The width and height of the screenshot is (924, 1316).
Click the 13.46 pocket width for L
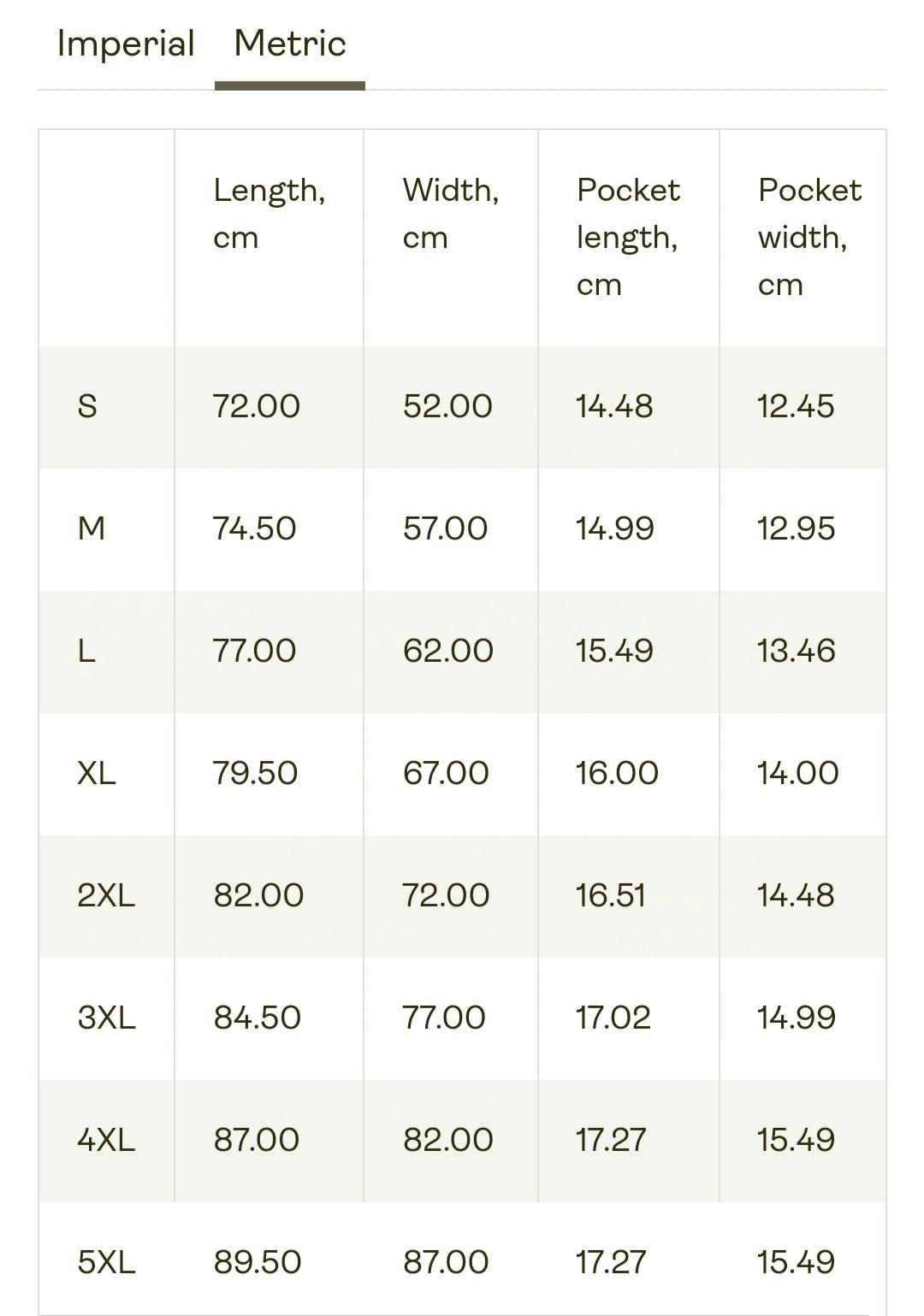click(x=796, y=651)
